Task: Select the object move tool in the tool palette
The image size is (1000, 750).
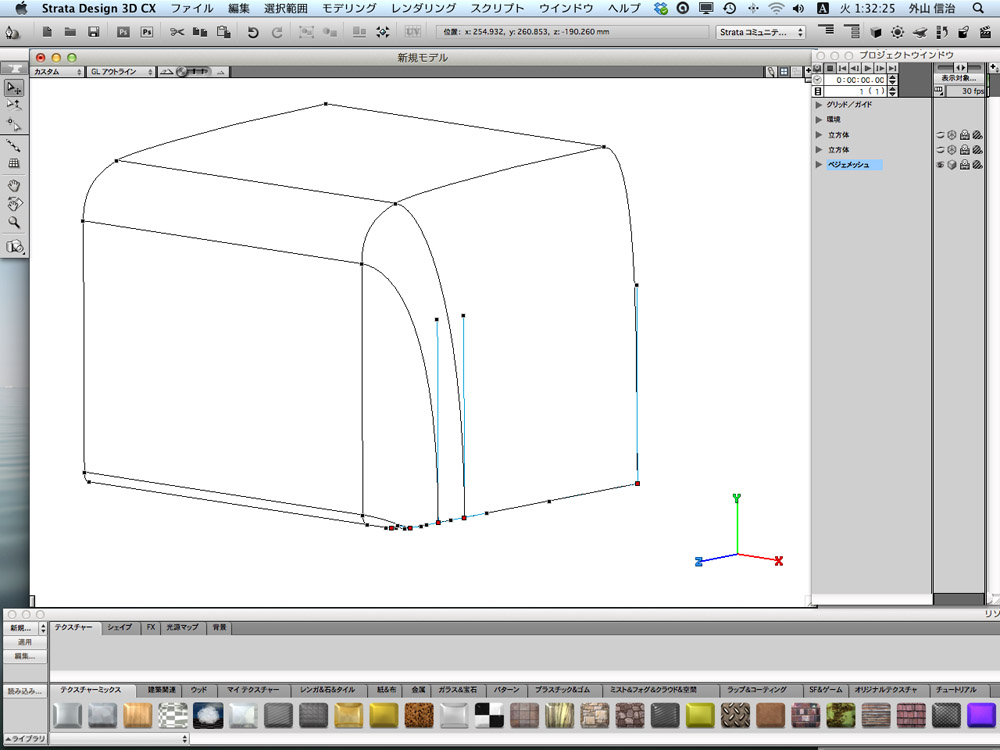Action: (13, 87)
